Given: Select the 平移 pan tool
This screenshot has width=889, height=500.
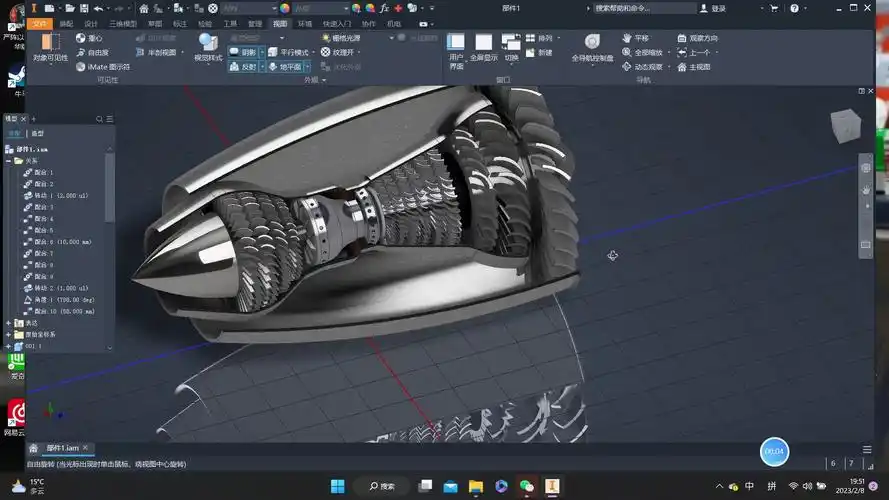Looking at the screenshot, I should click(x=636, y=38).
